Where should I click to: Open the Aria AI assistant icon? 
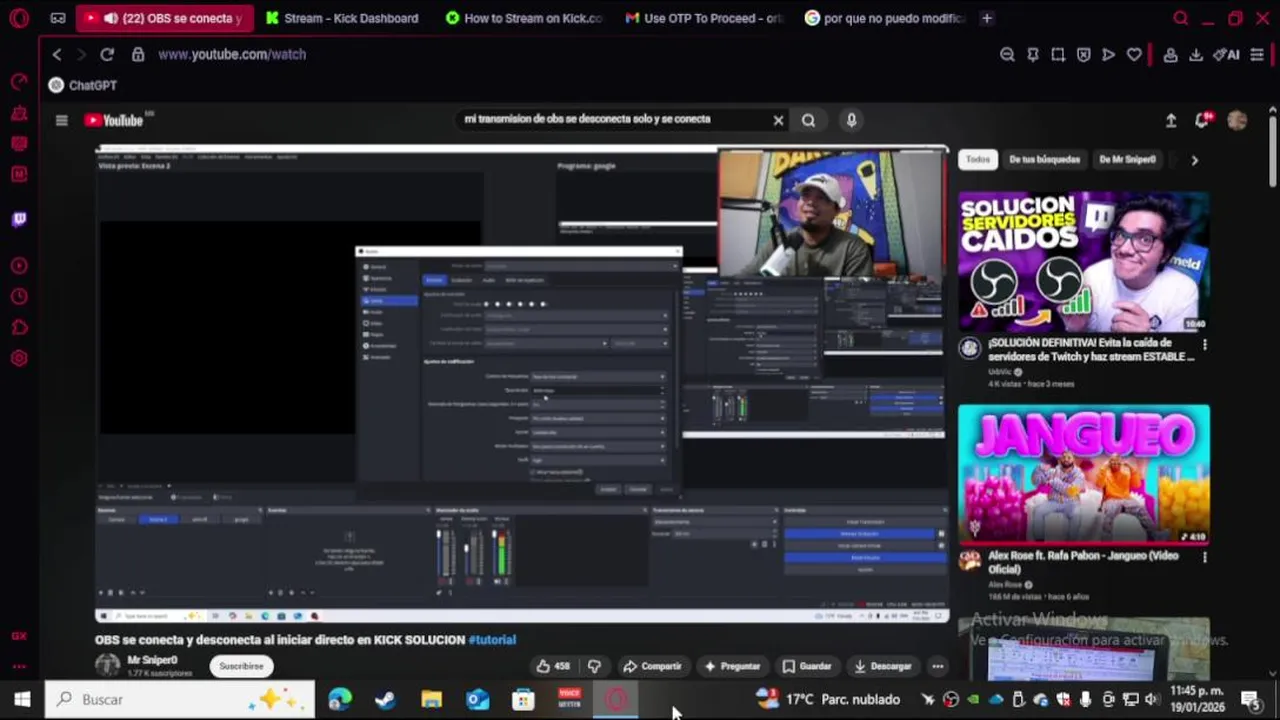pyautogui.click(x=1226, y=55)
